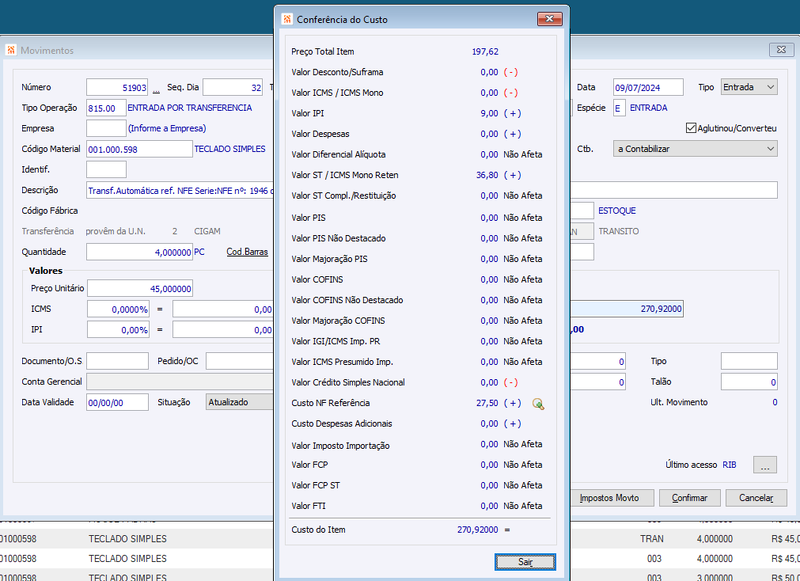Click the ellipsis button beside Último acesso
This screenshot has width=800, height=581.
(x=765, y=465)
